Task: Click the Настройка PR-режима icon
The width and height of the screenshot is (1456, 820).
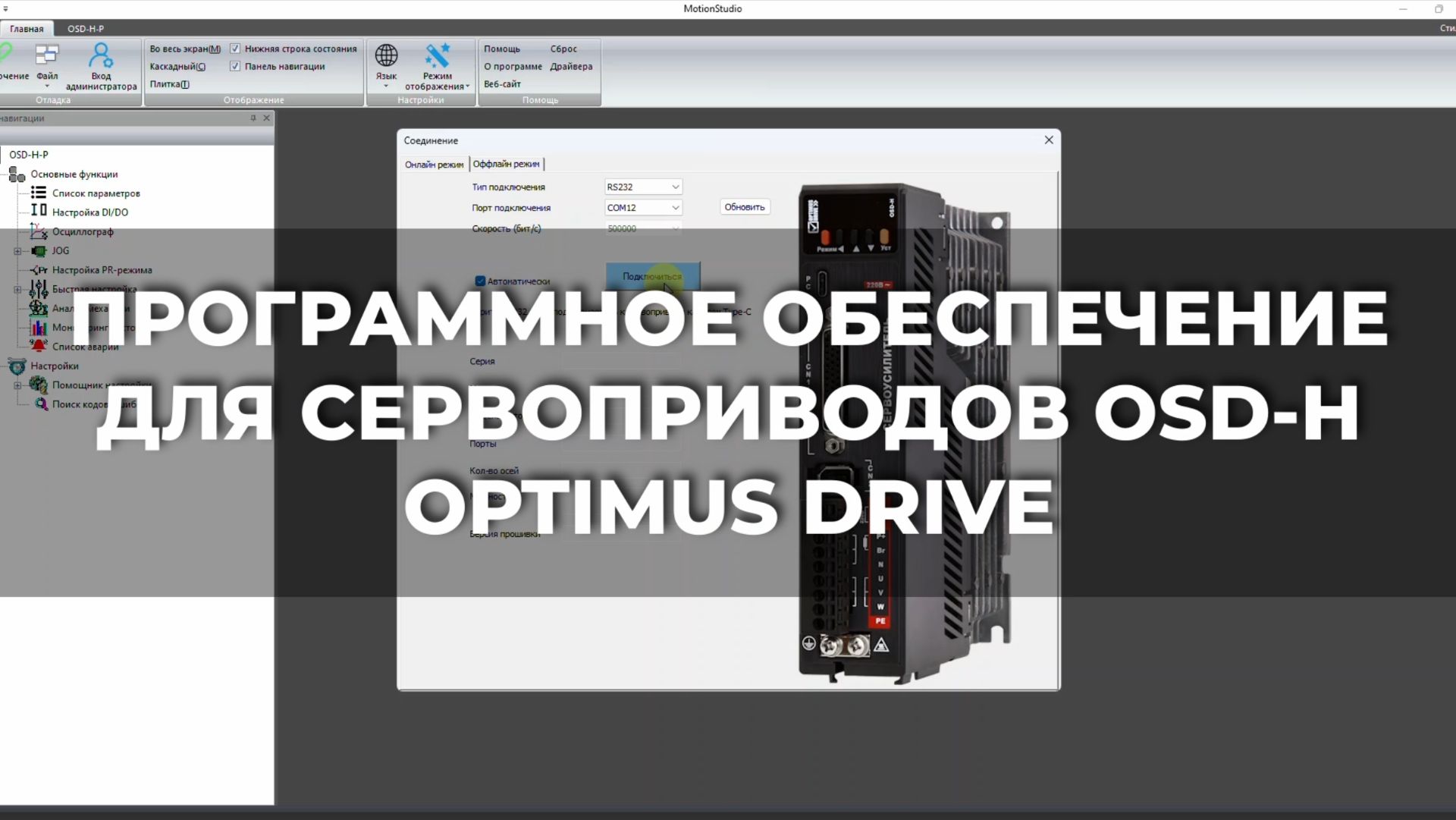Action: click(39, 270)
